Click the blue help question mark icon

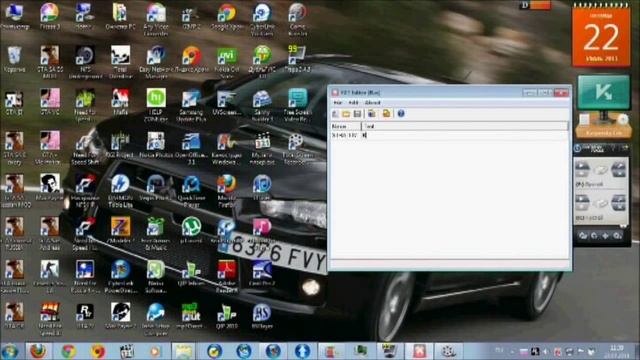401,113
